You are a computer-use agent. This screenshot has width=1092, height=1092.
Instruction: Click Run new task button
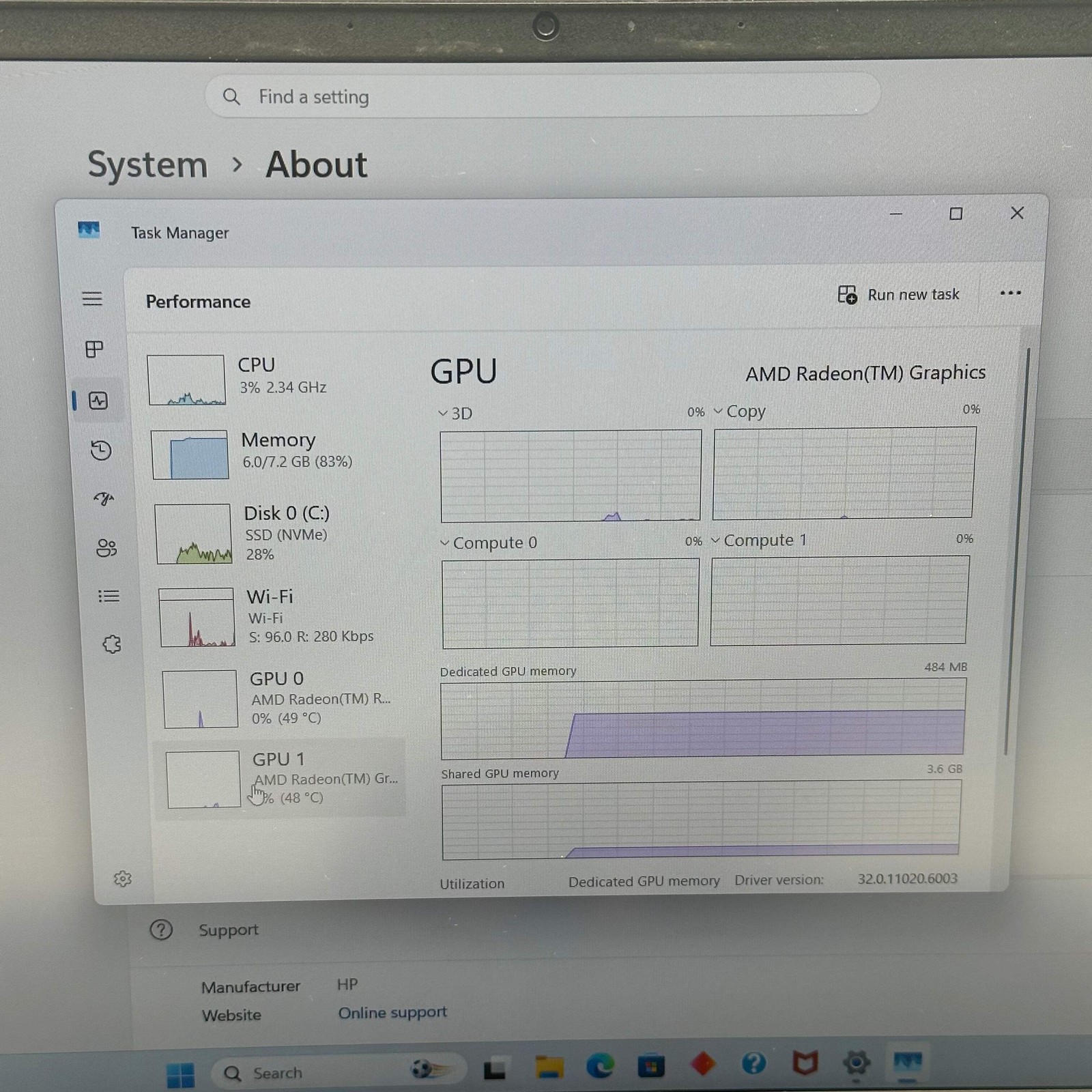[899, 295]
